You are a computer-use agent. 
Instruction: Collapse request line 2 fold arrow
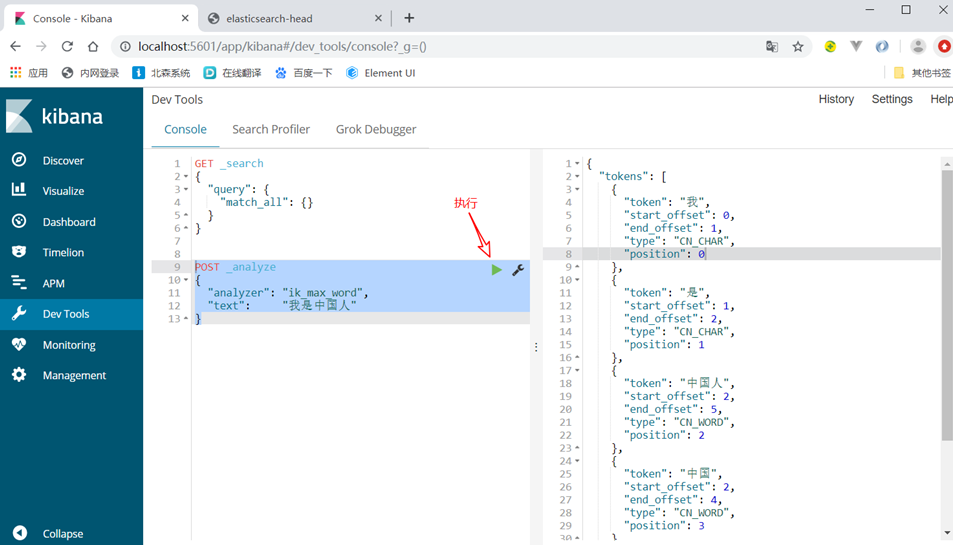185,177
